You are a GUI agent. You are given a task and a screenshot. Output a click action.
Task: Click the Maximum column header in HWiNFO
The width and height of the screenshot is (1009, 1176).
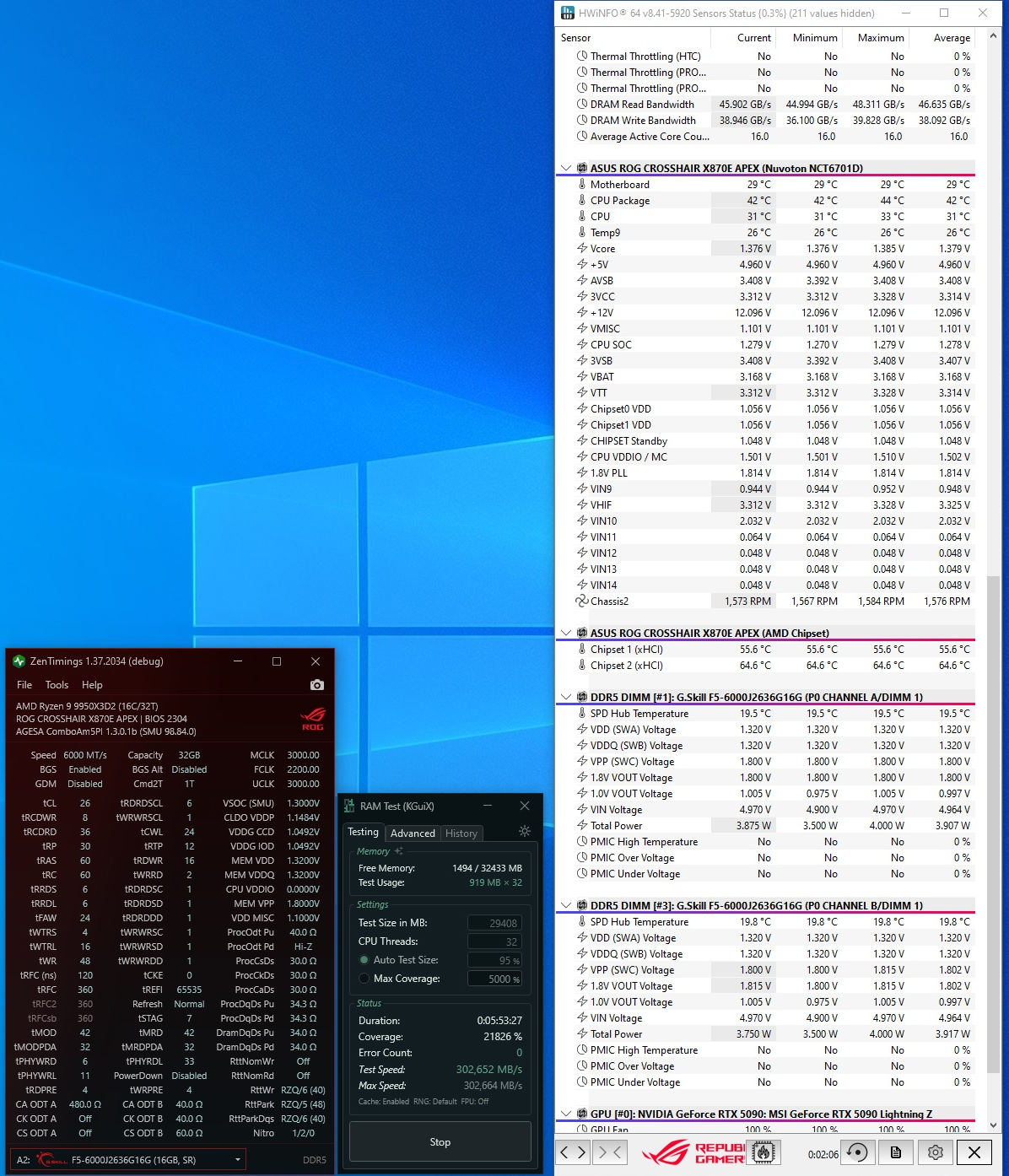pos(876,38)
